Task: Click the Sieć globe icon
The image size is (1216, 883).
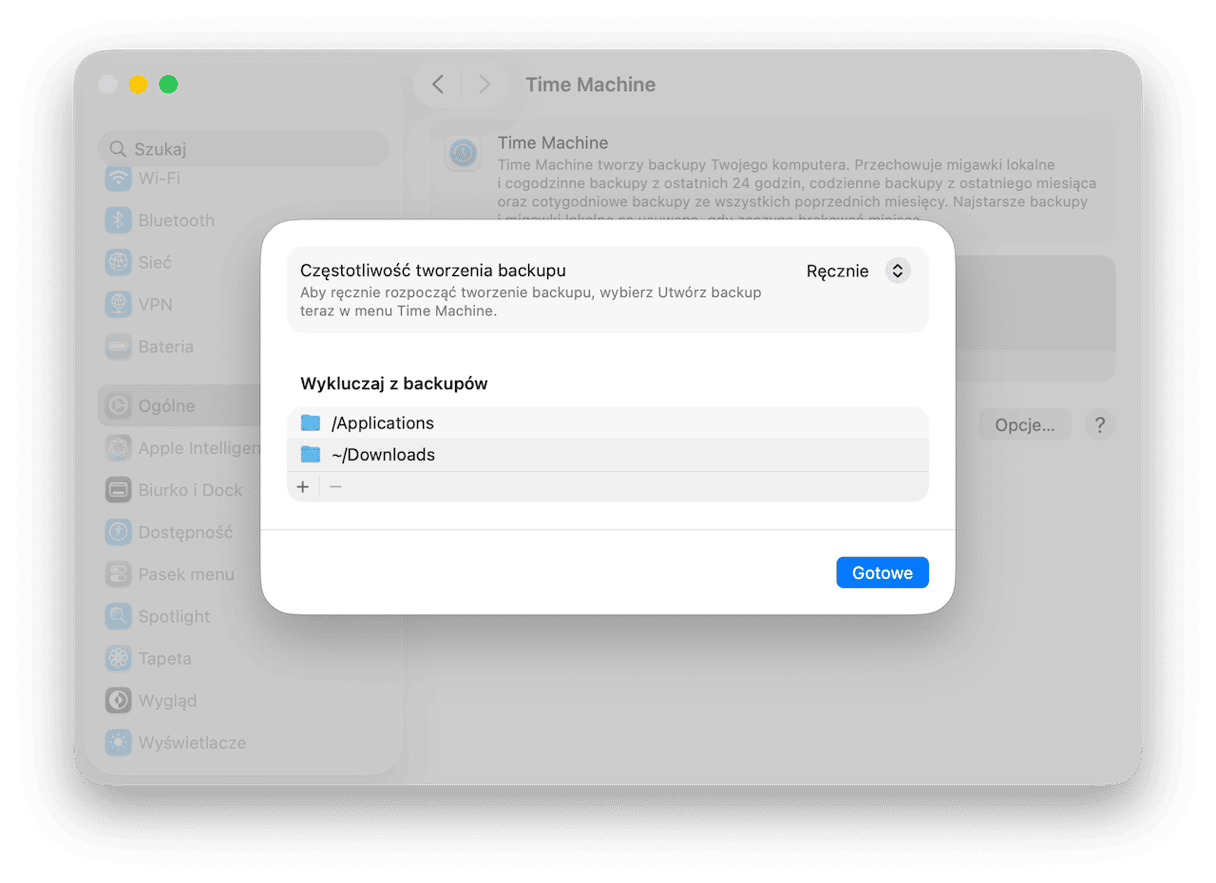Action: click(x=119, y=263)
